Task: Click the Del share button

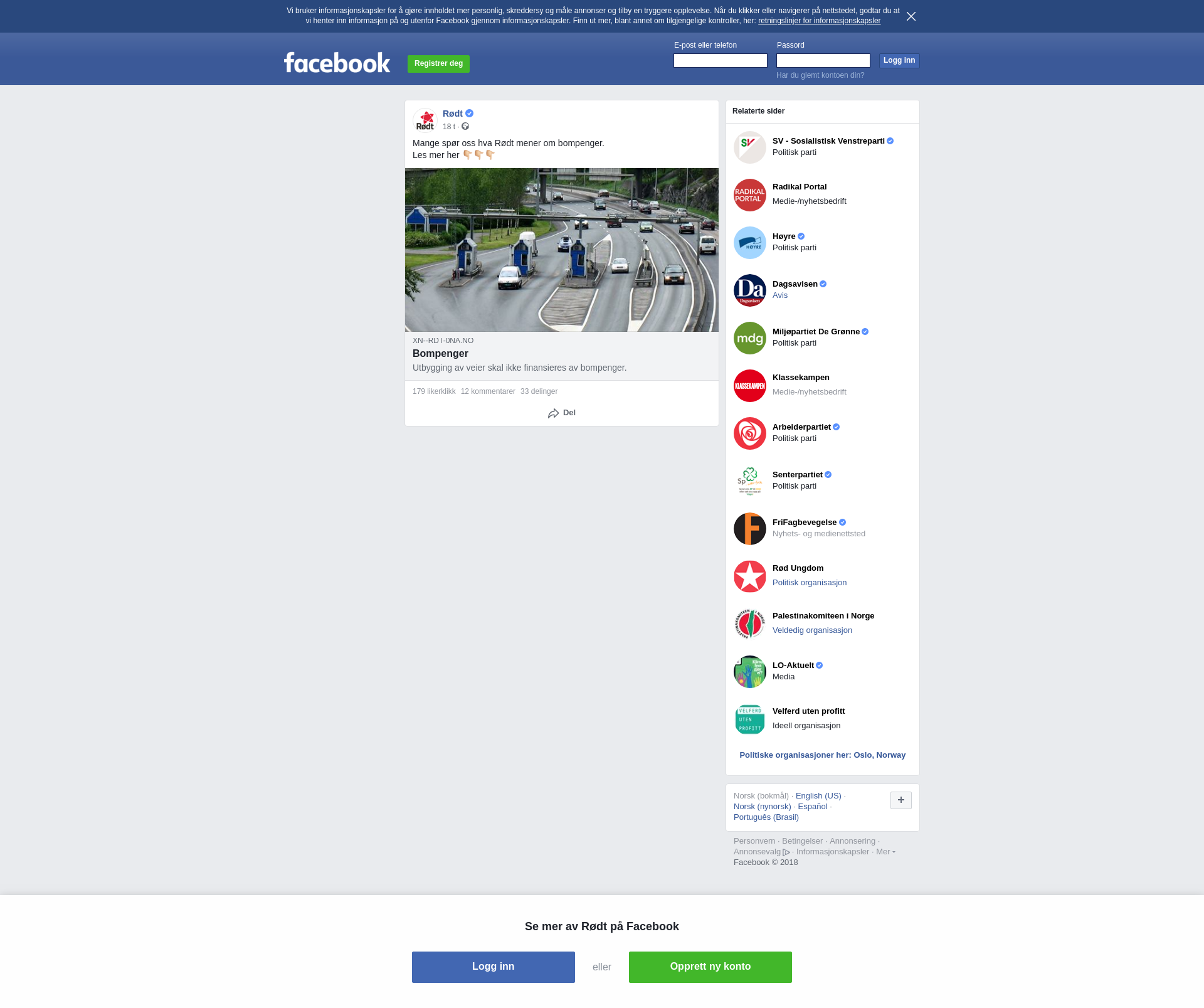Action: (x=562, y=413)
